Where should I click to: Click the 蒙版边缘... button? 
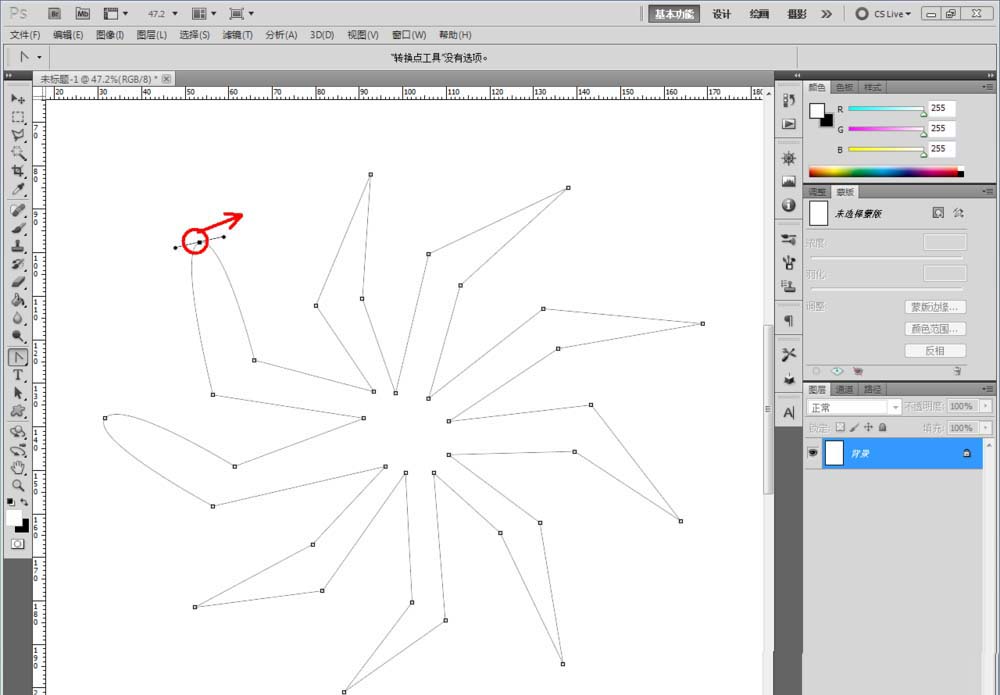[x=935, y=307]
